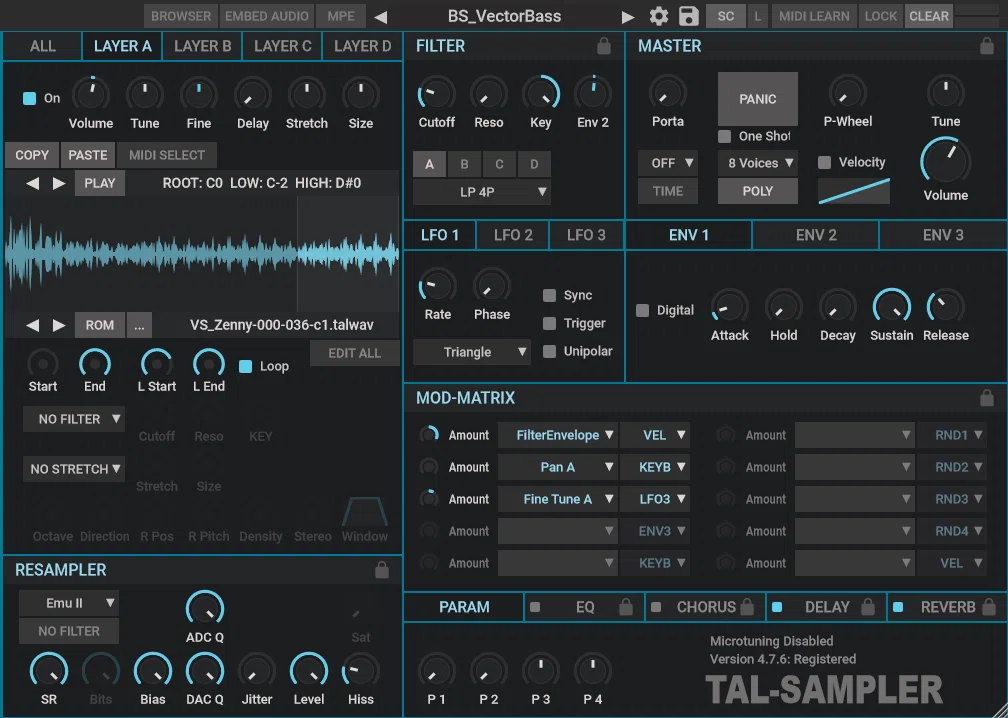The width and height of the screenshot is (1008, 718).
Task: Select next sample arrow next to ROM
Action: tap(59, 325)
